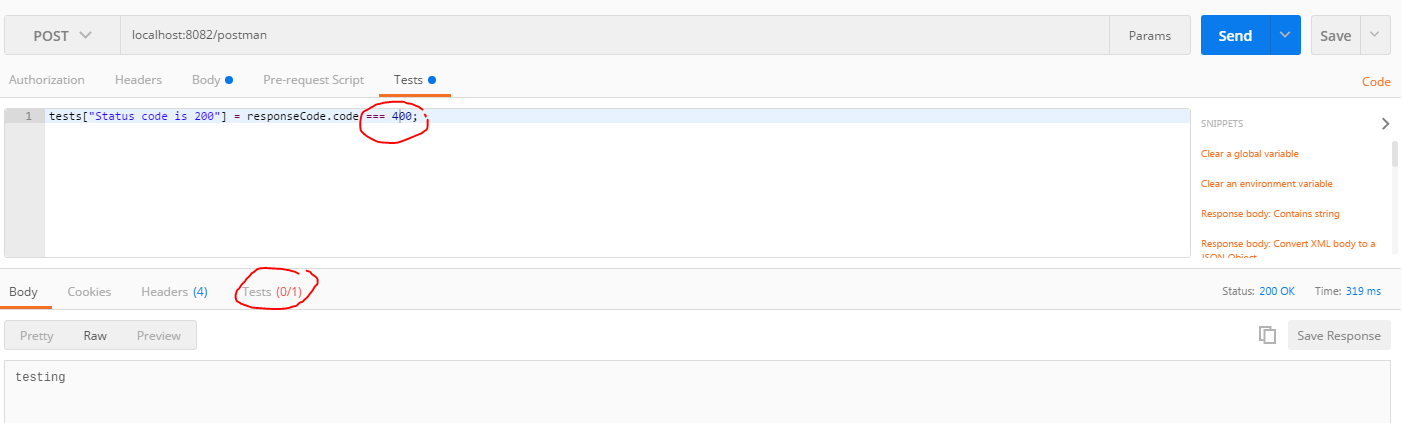
Task: Open the POST method dropdown
Action: pos(62,35)
